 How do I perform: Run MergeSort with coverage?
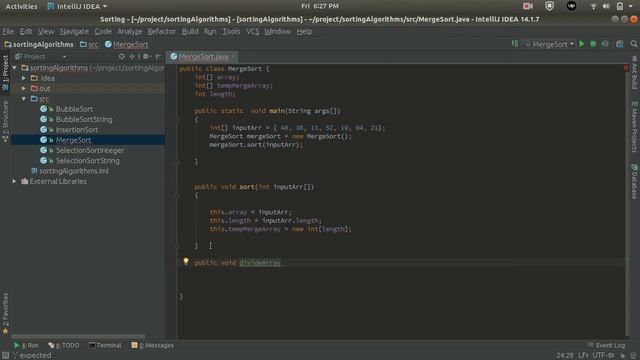[x=605, y=44]
